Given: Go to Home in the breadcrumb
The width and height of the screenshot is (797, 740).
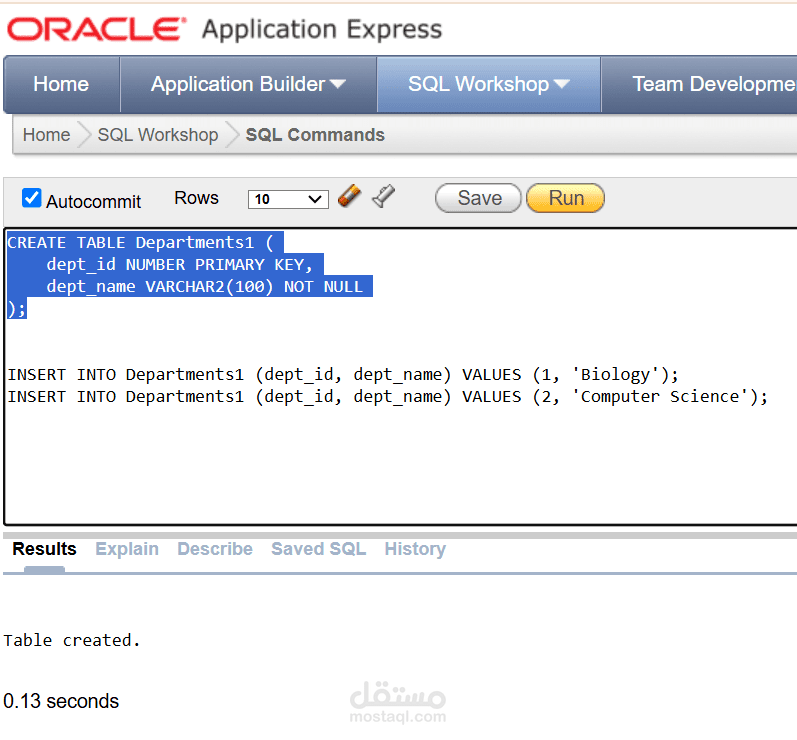Looking at the screenshot, I should click(x=46, y=135).
